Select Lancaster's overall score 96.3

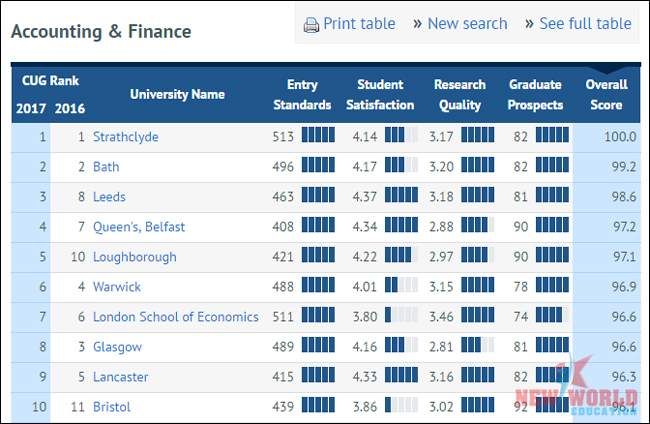point(624,377)
